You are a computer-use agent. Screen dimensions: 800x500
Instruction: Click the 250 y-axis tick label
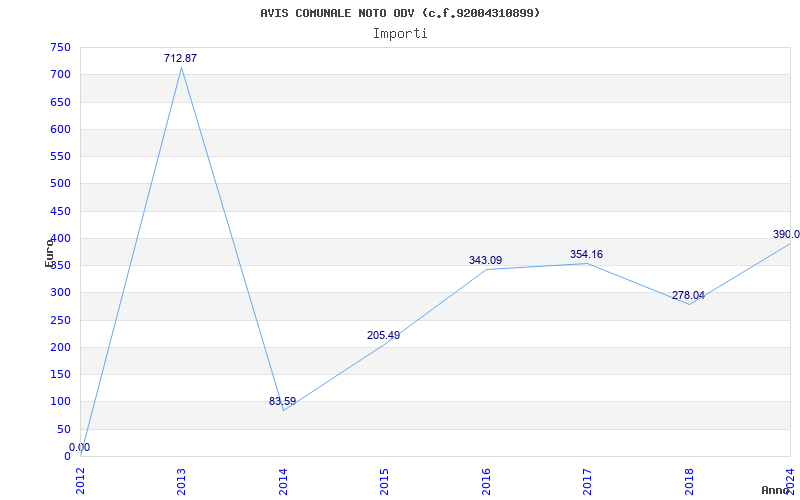coord(60,320)
